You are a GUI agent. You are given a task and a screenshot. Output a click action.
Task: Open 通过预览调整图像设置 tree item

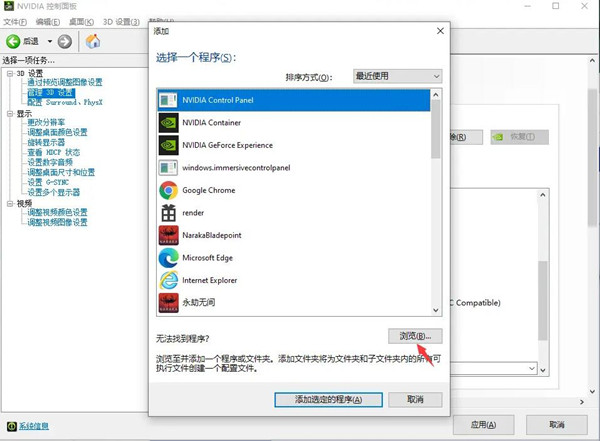click(x=65, y=82)
